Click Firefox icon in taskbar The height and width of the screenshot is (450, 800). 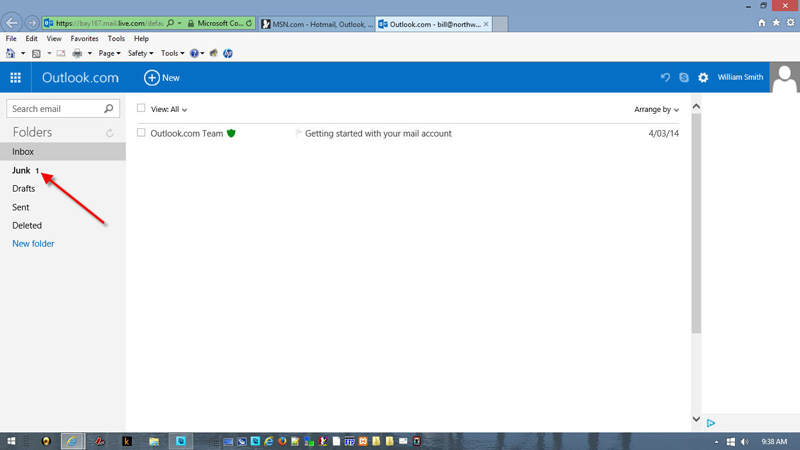tap(282, 441)
